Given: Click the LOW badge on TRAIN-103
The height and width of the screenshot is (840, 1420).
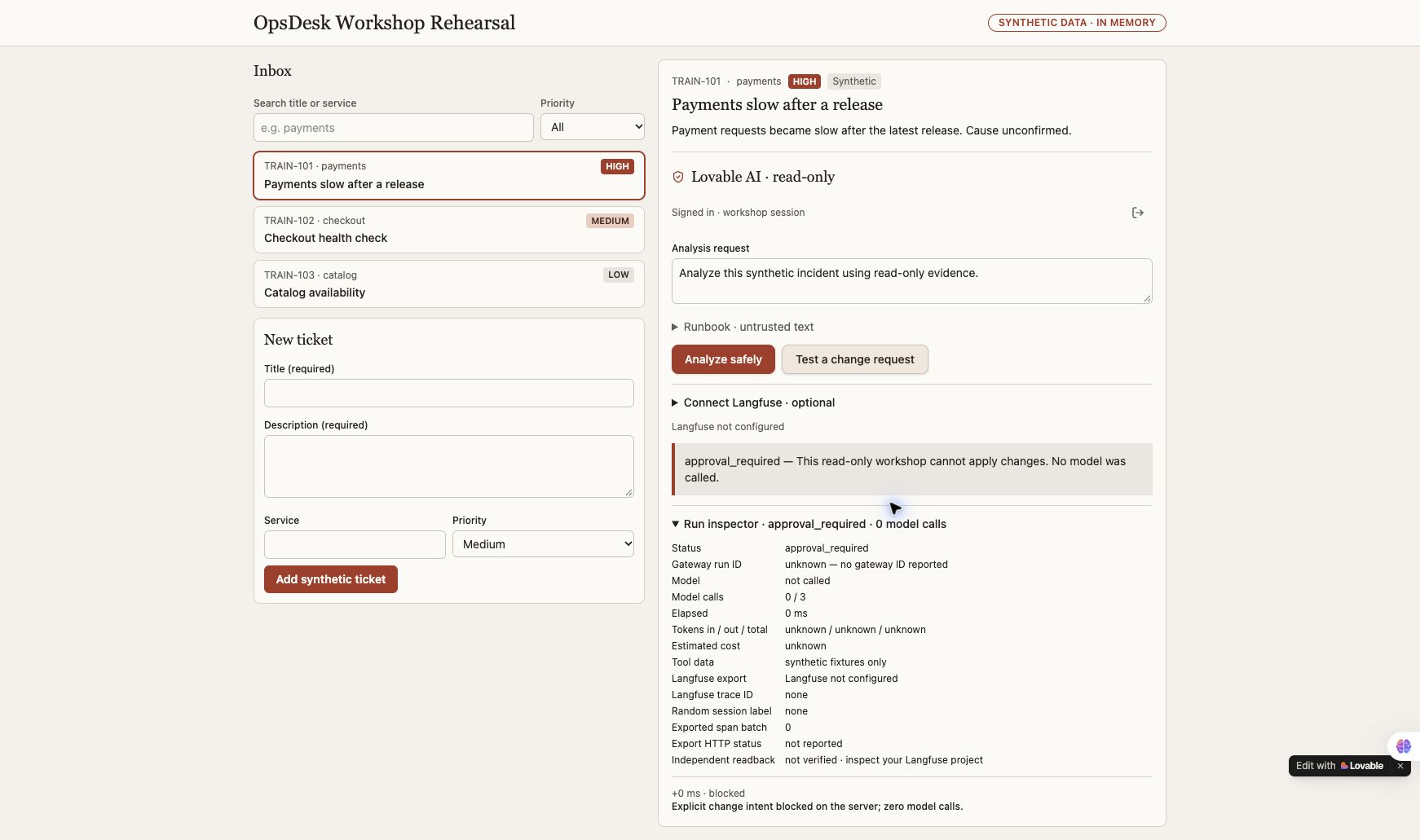Looking at the screenshot, I should [x=619, y=275].
